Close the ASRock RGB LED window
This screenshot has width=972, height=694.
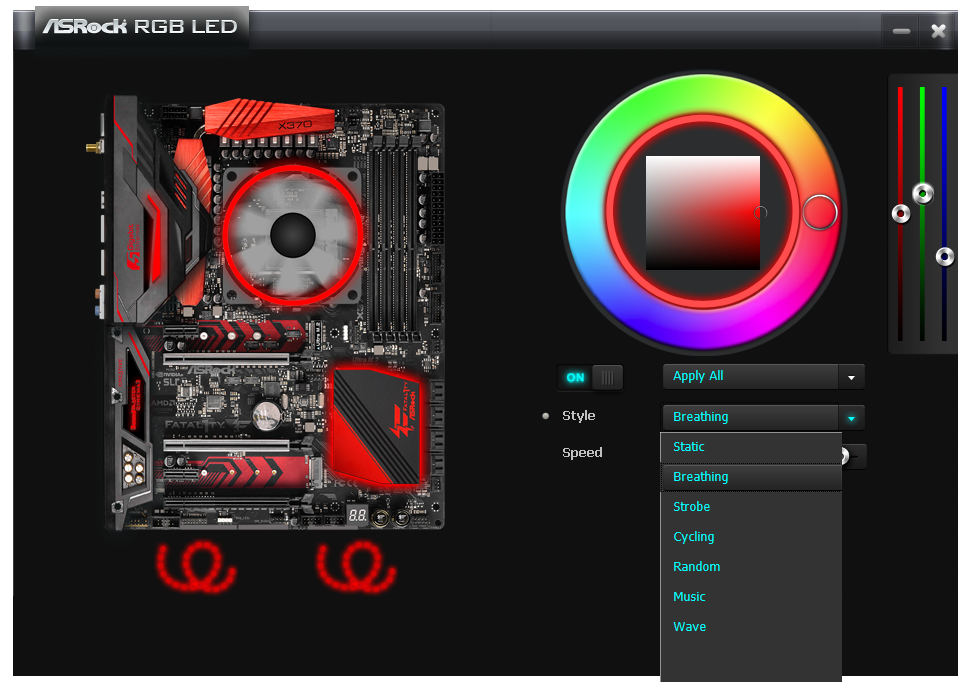click(x=938, y=31)
